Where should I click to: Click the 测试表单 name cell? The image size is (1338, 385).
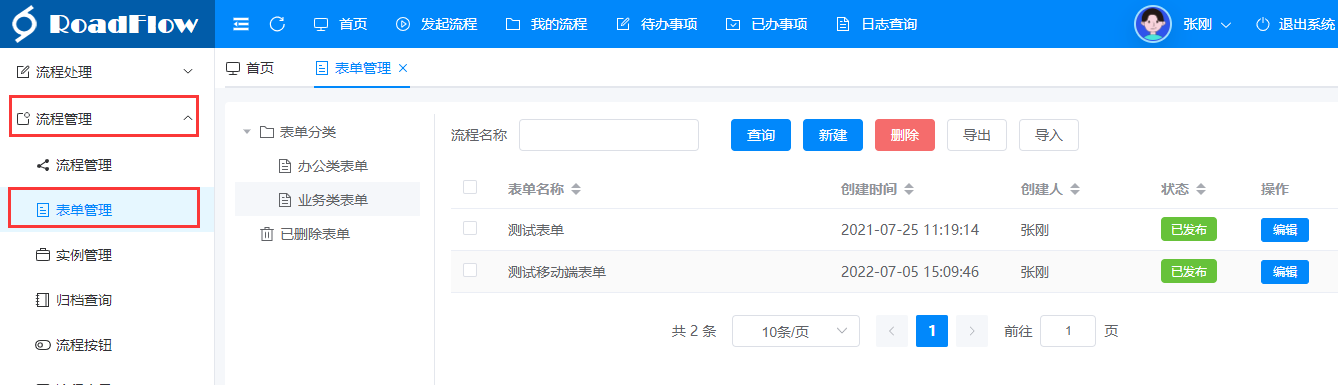point(536,230)
